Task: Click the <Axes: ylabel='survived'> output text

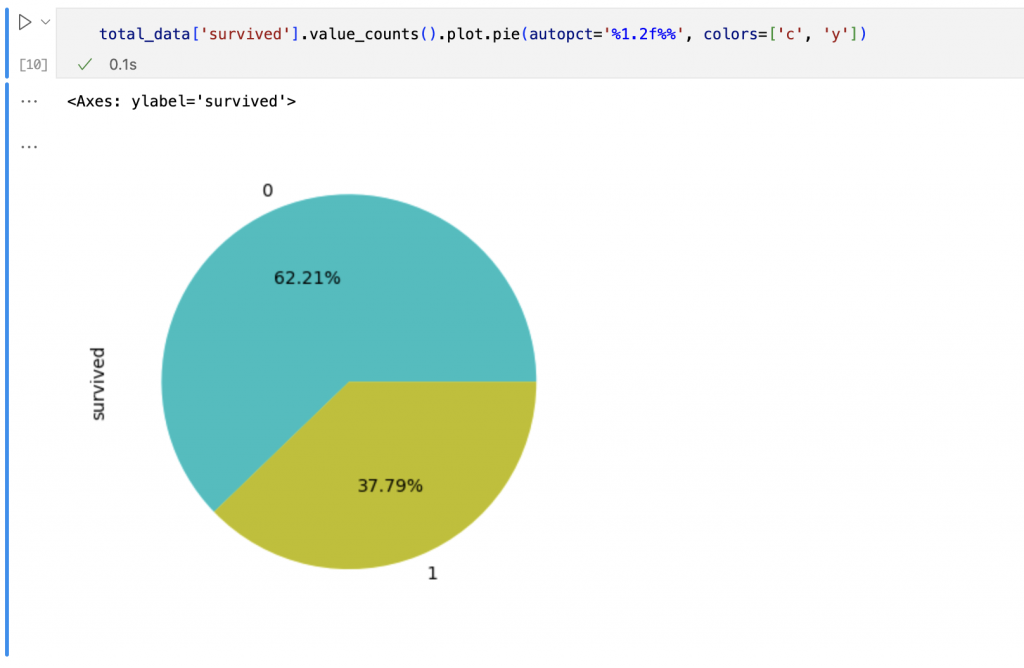Action: point(182,101)
